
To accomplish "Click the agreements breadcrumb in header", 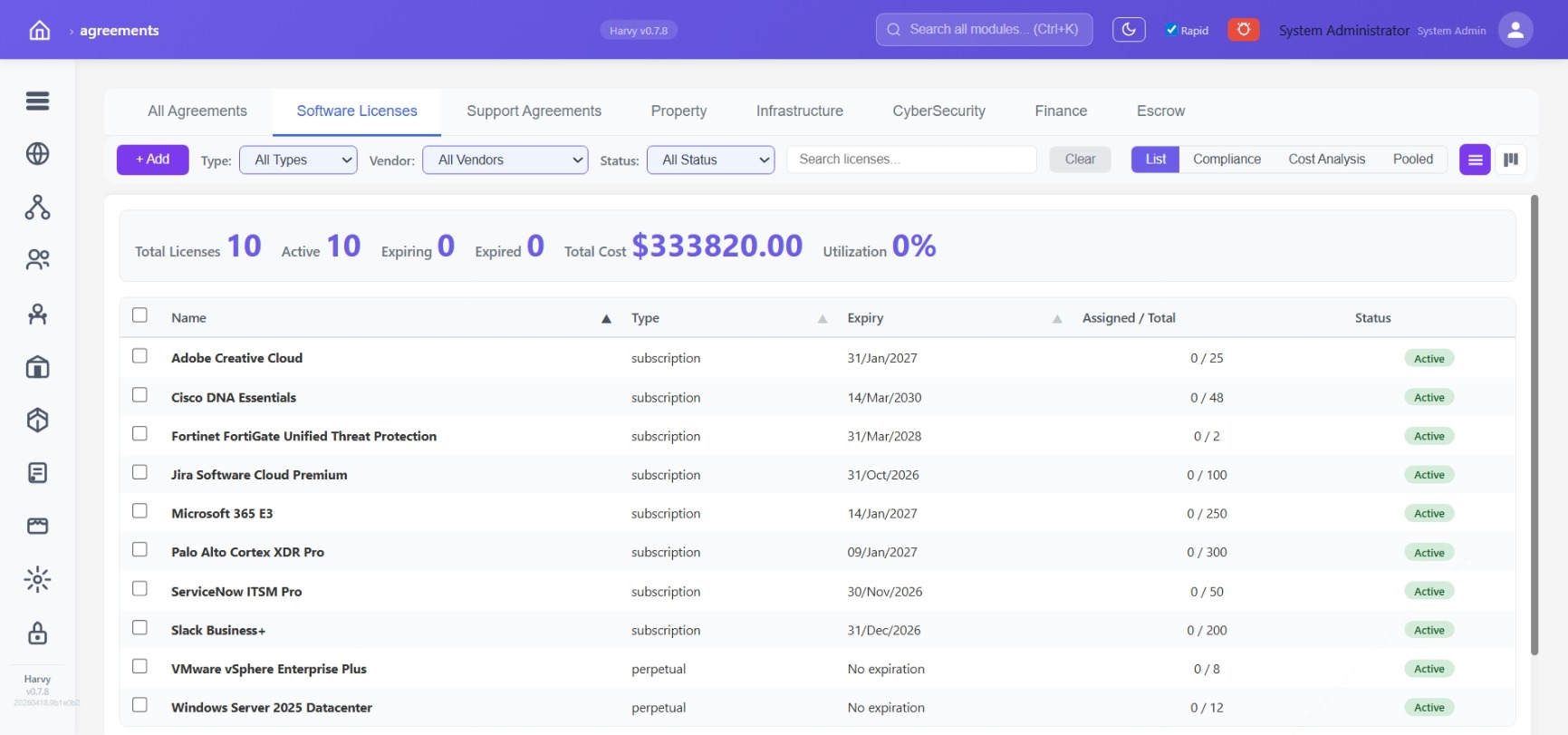I will (x=120, y=31).
